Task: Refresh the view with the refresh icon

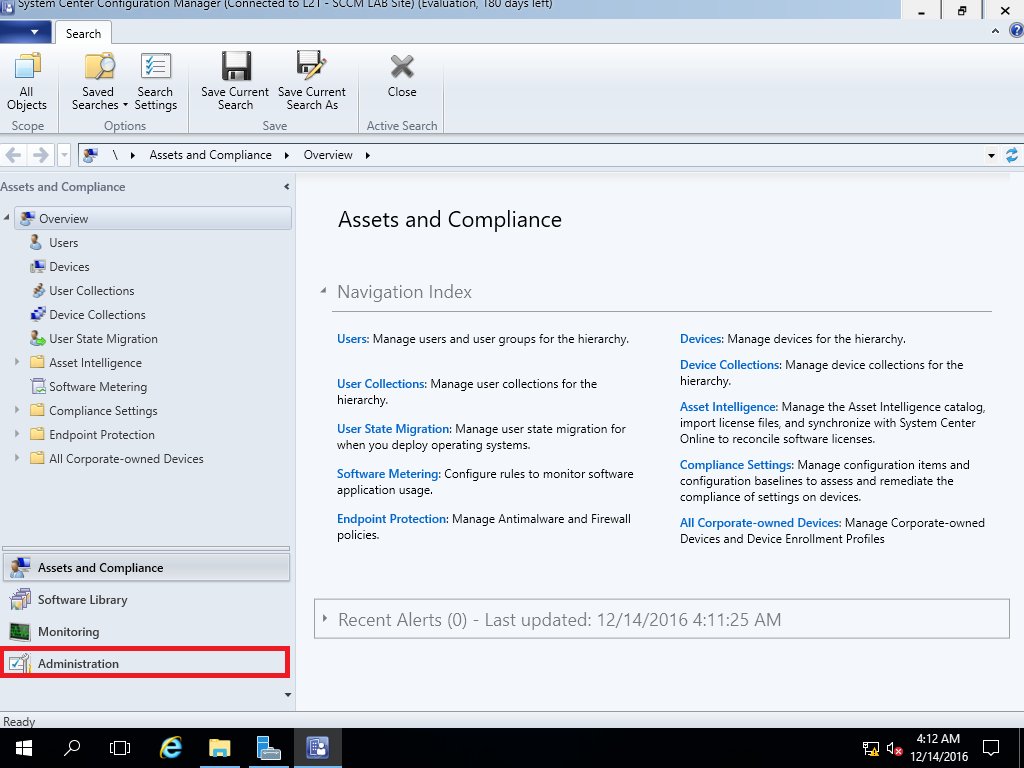Action: pos(1012,155)
